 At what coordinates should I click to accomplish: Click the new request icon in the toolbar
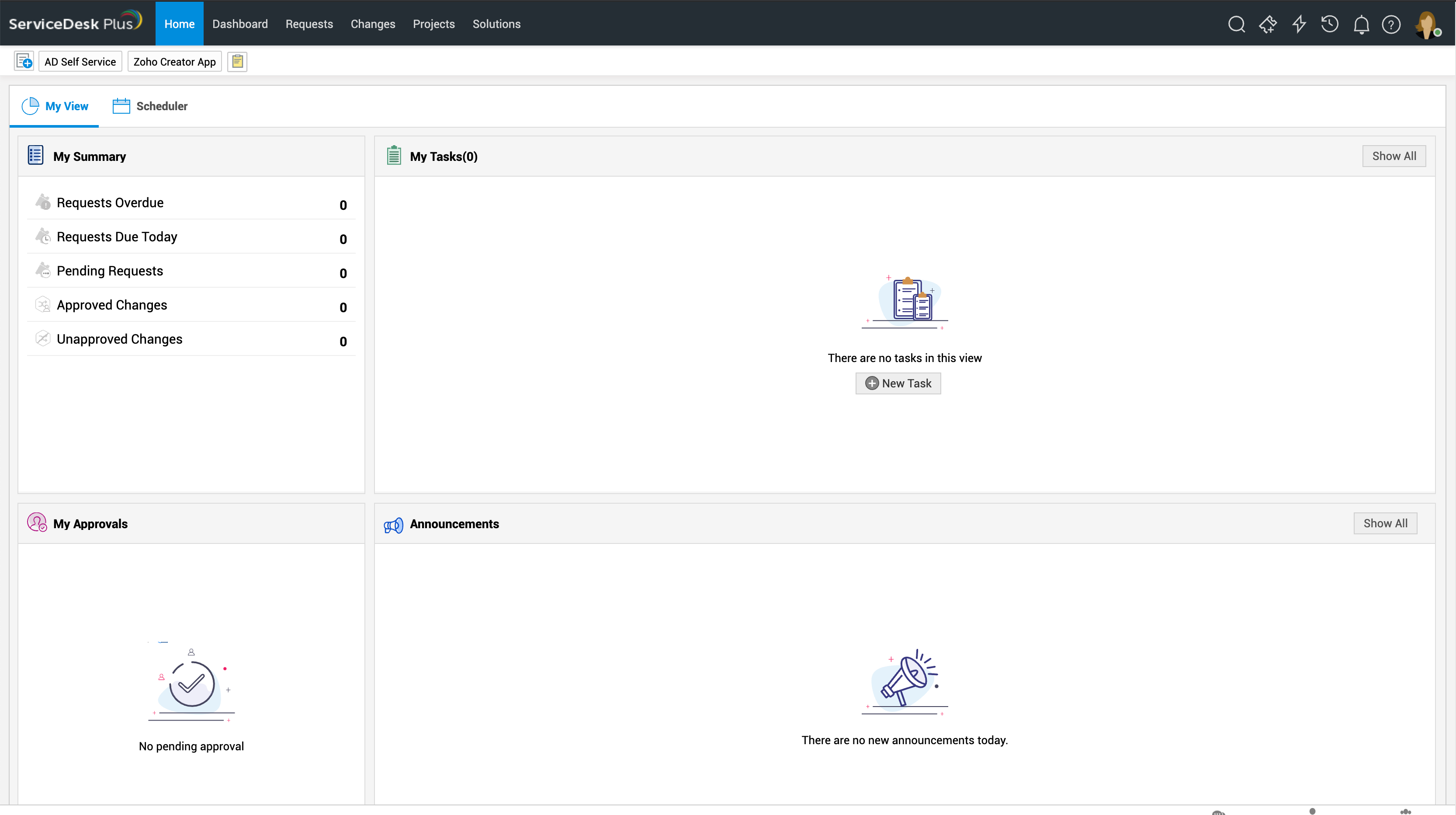click(24, 62)
